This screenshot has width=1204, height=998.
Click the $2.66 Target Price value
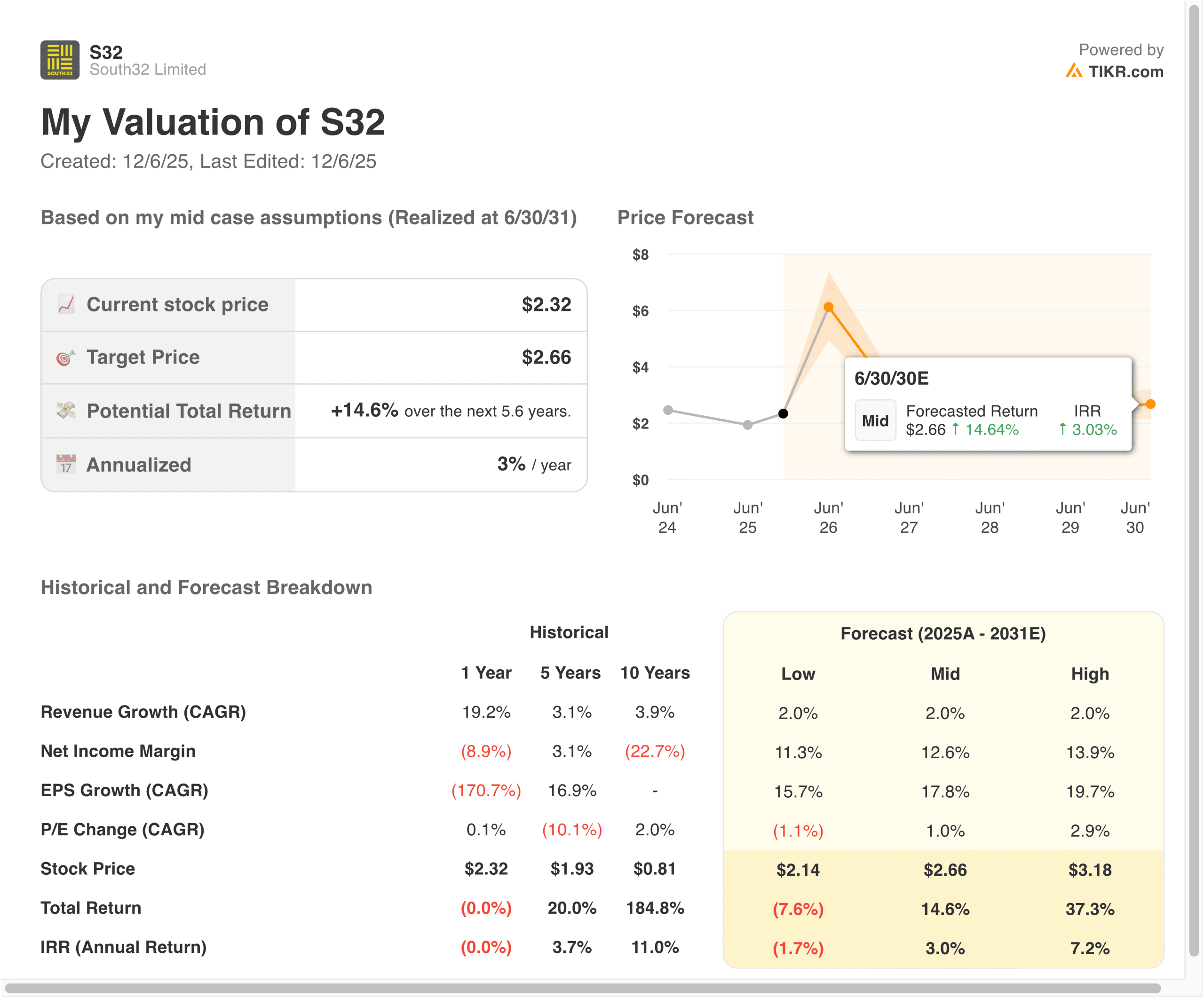(546, 358)
